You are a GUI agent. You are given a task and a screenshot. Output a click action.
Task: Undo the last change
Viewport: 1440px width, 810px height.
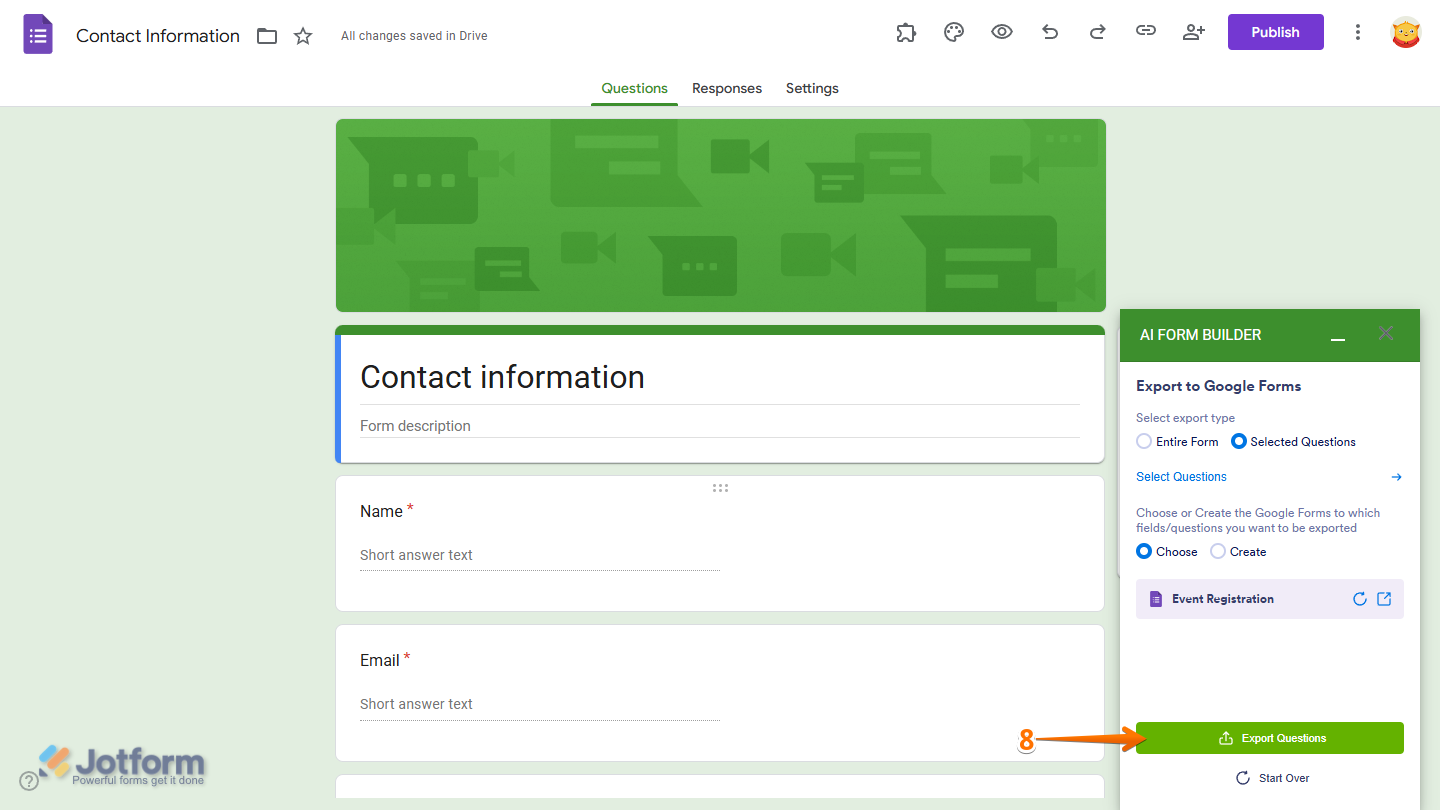(x=1049, y=32)
